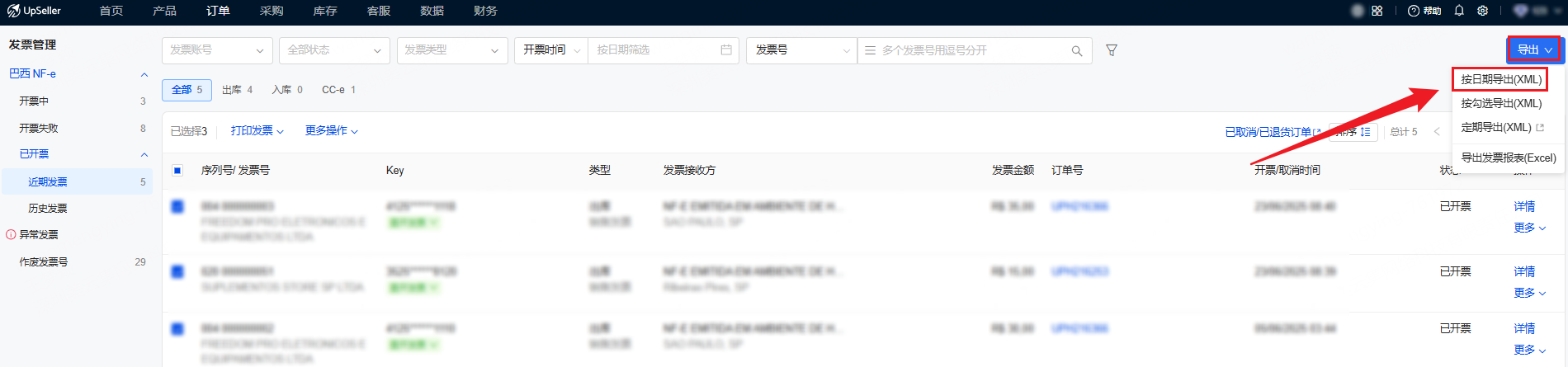The width and height of the screenshot is (1568, 367).
Task: Open the 全部状态 dropdown
Action: point(334,50)
